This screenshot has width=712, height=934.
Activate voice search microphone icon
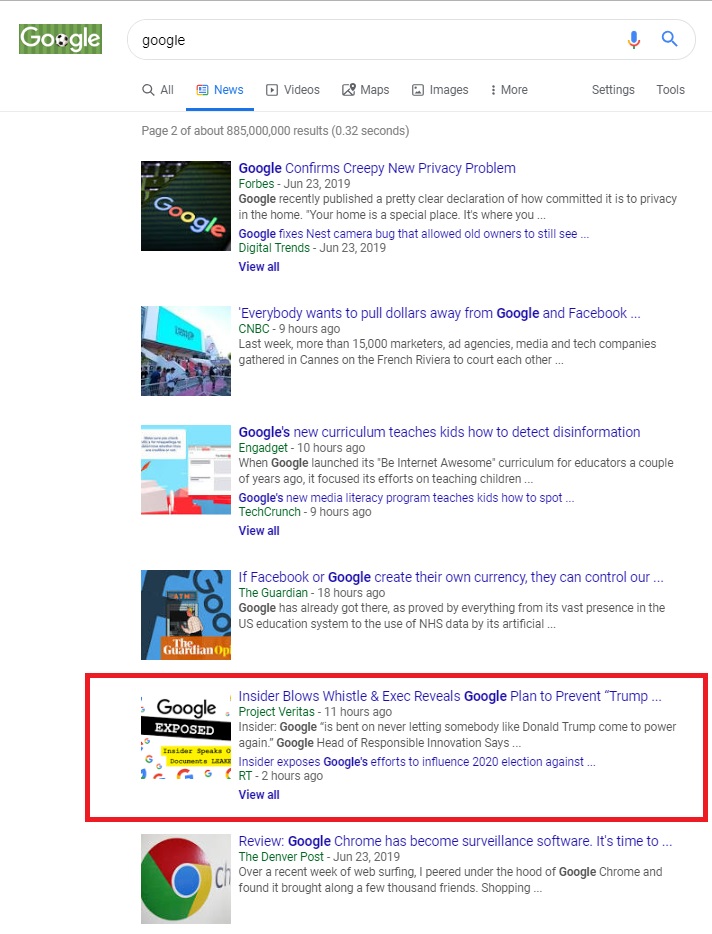coord(633,39)
